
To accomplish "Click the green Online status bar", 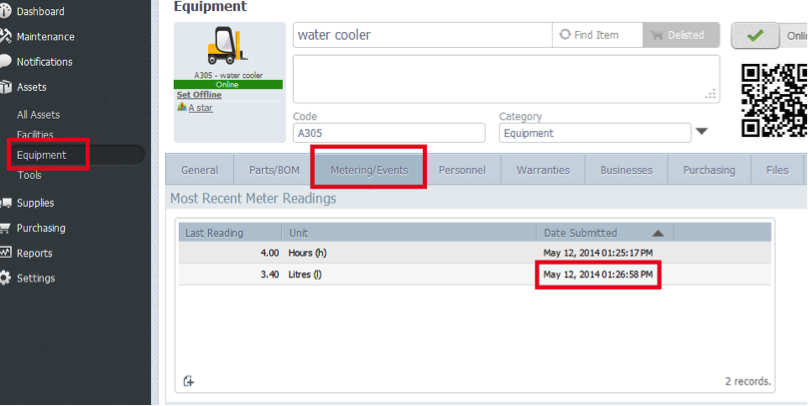I will 228,84.
